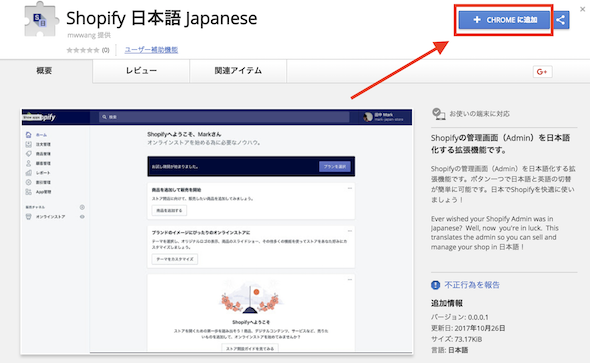Click the report abuse exclamation icon
This screenshot has width=590, height=363.
click(435, 285)
